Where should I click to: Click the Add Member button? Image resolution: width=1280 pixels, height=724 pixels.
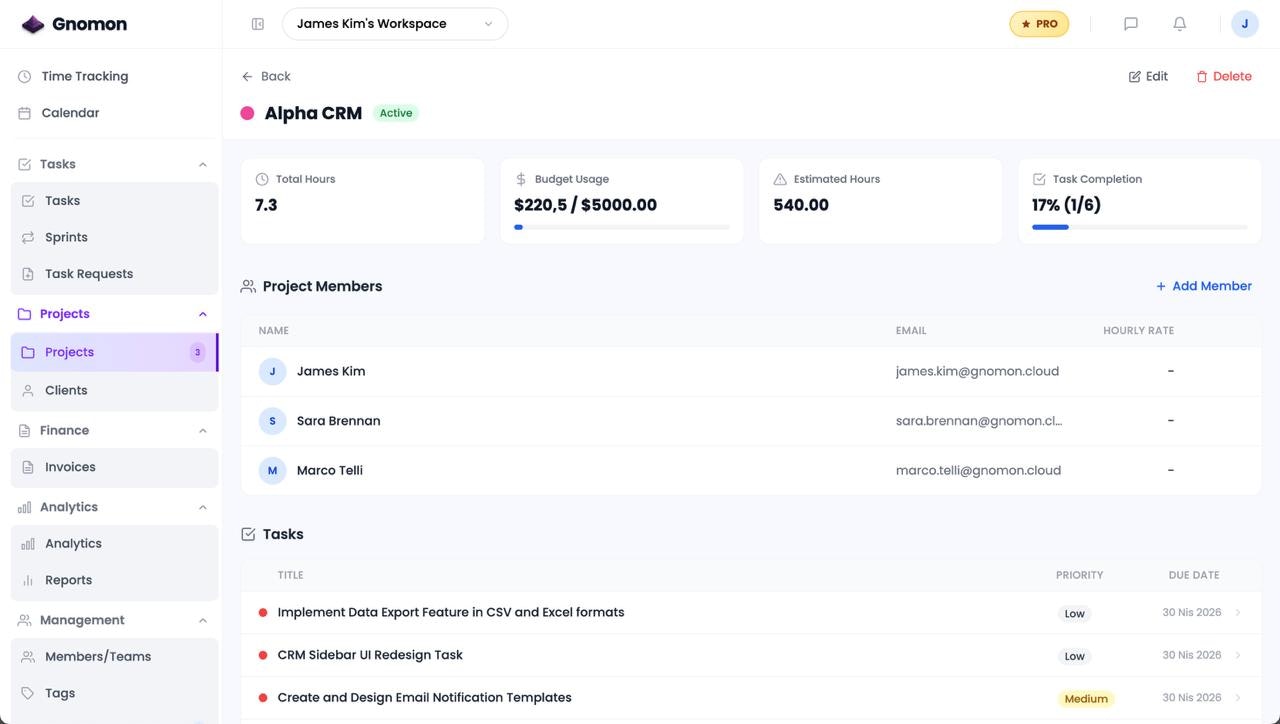pos(1204,286)
